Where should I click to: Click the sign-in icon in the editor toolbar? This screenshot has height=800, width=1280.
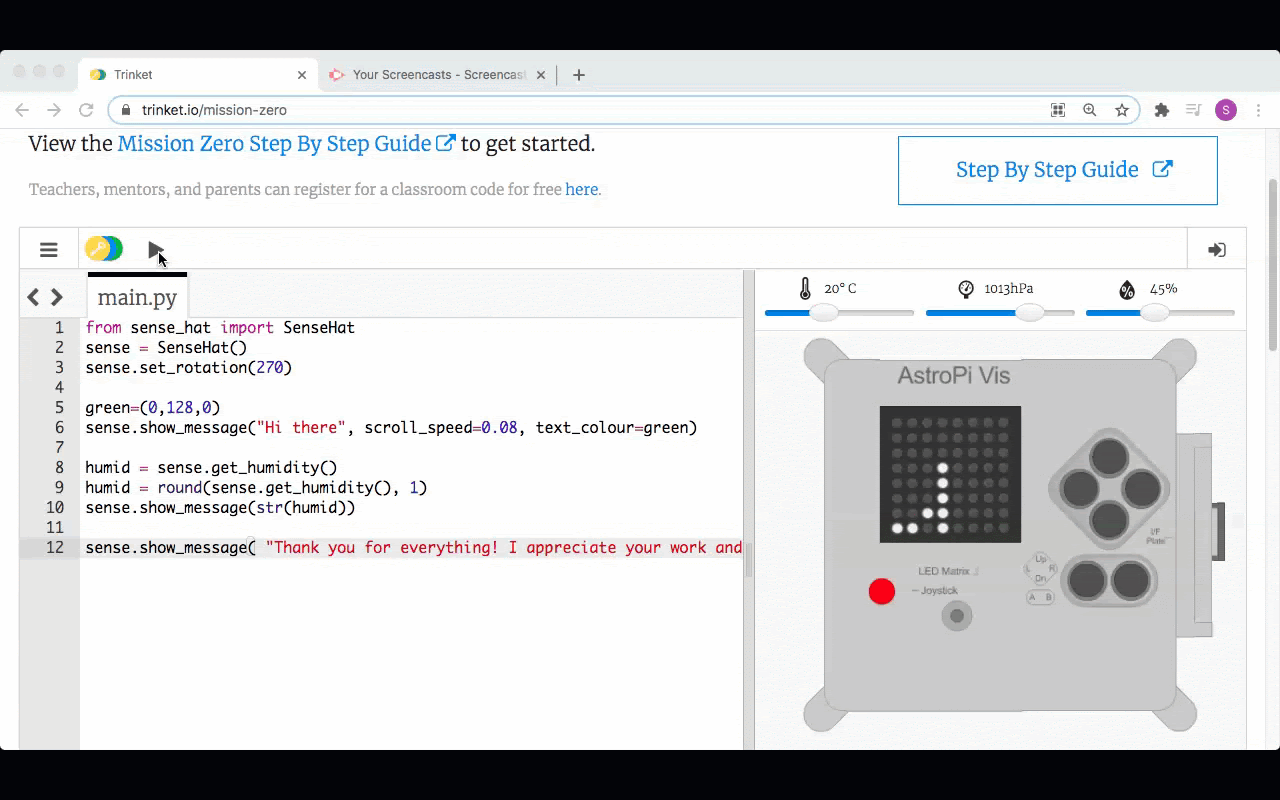1216,250
